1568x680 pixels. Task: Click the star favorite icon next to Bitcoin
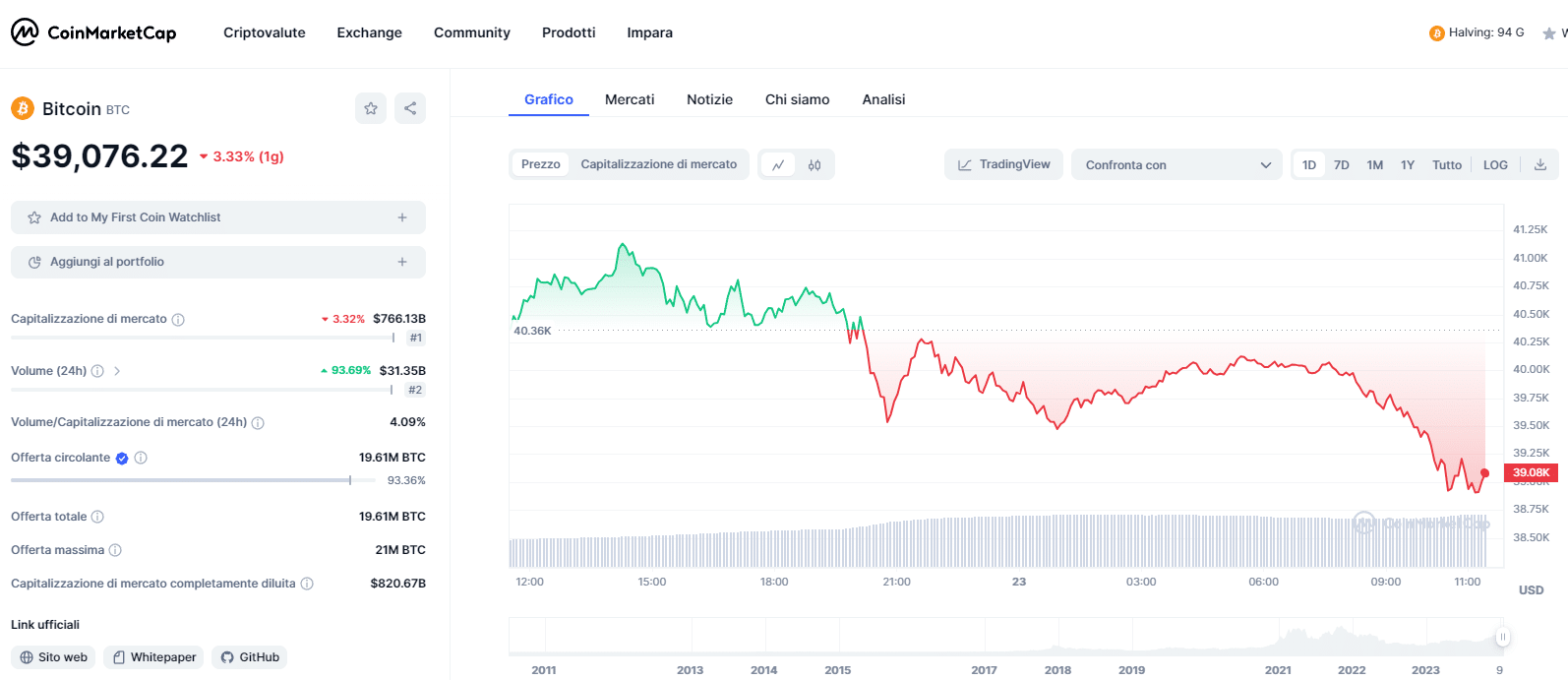point(371,108)
